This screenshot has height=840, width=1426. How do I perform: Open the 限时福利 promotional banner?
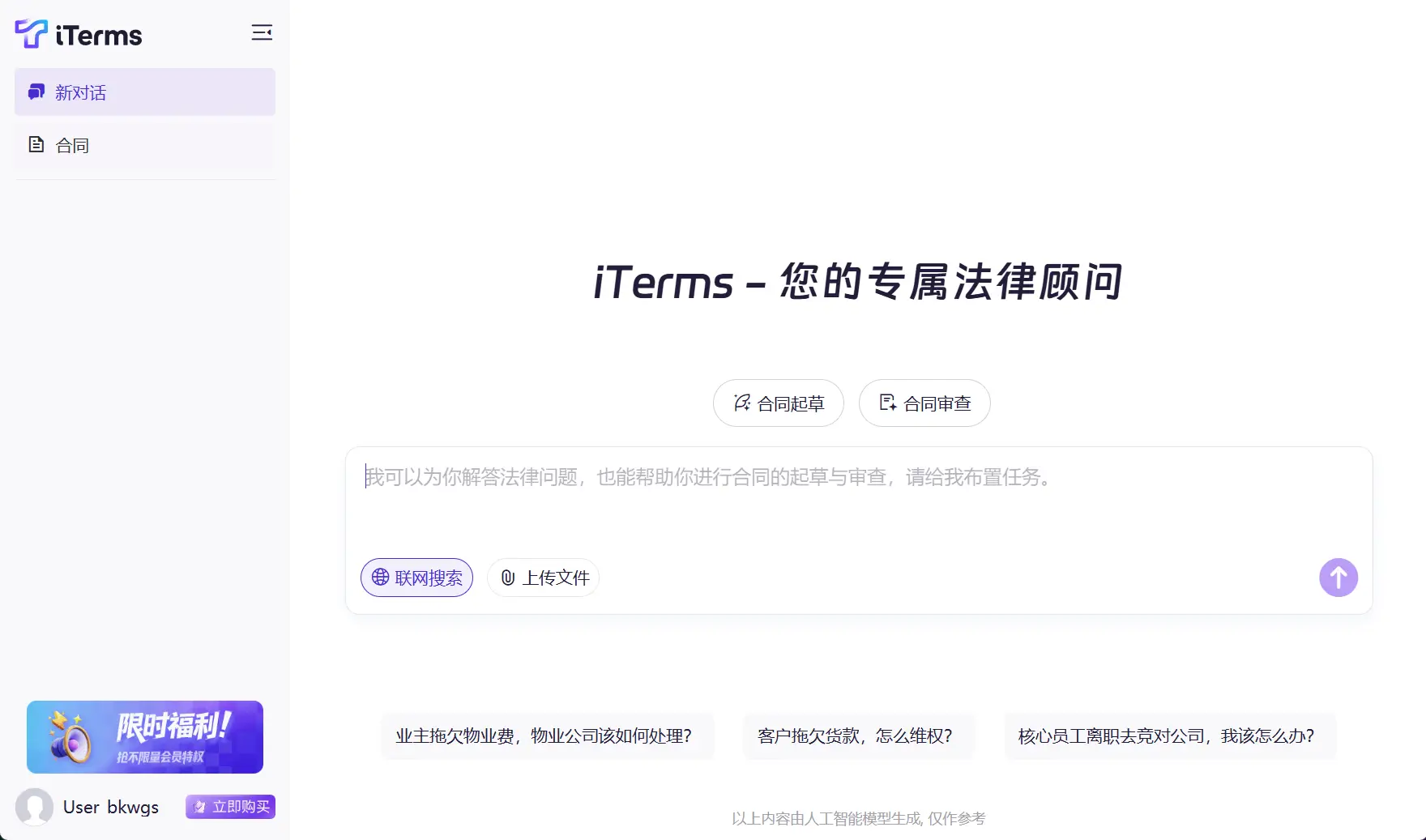click(144, 737)
